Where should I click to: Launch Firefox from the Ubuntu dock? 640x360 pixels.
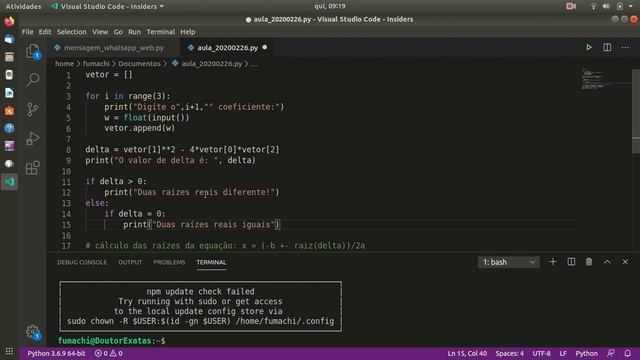click(x=9, y=21)
